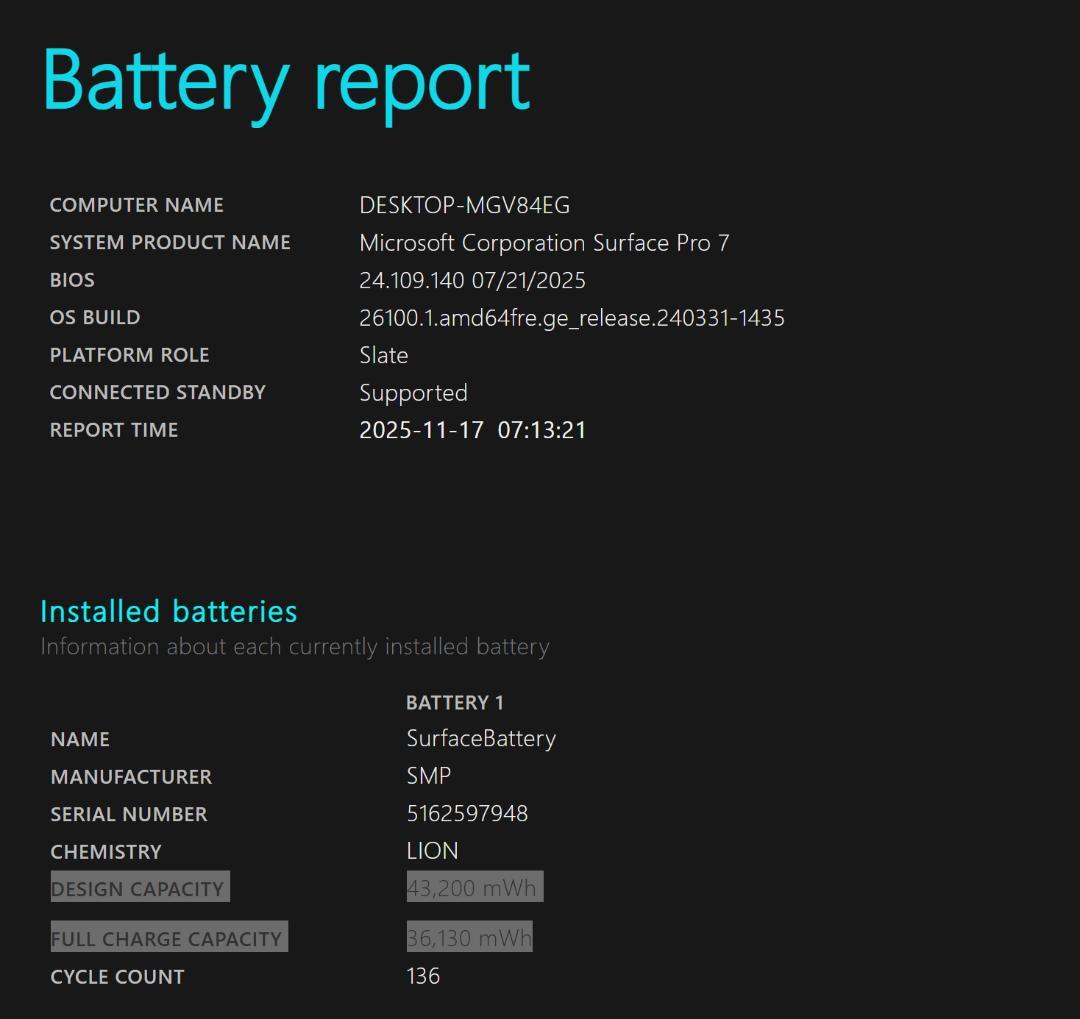Select the Supported connected standby value
Image resolution: width=1080 pixels, height=1019 pixels.
point(413,393)
